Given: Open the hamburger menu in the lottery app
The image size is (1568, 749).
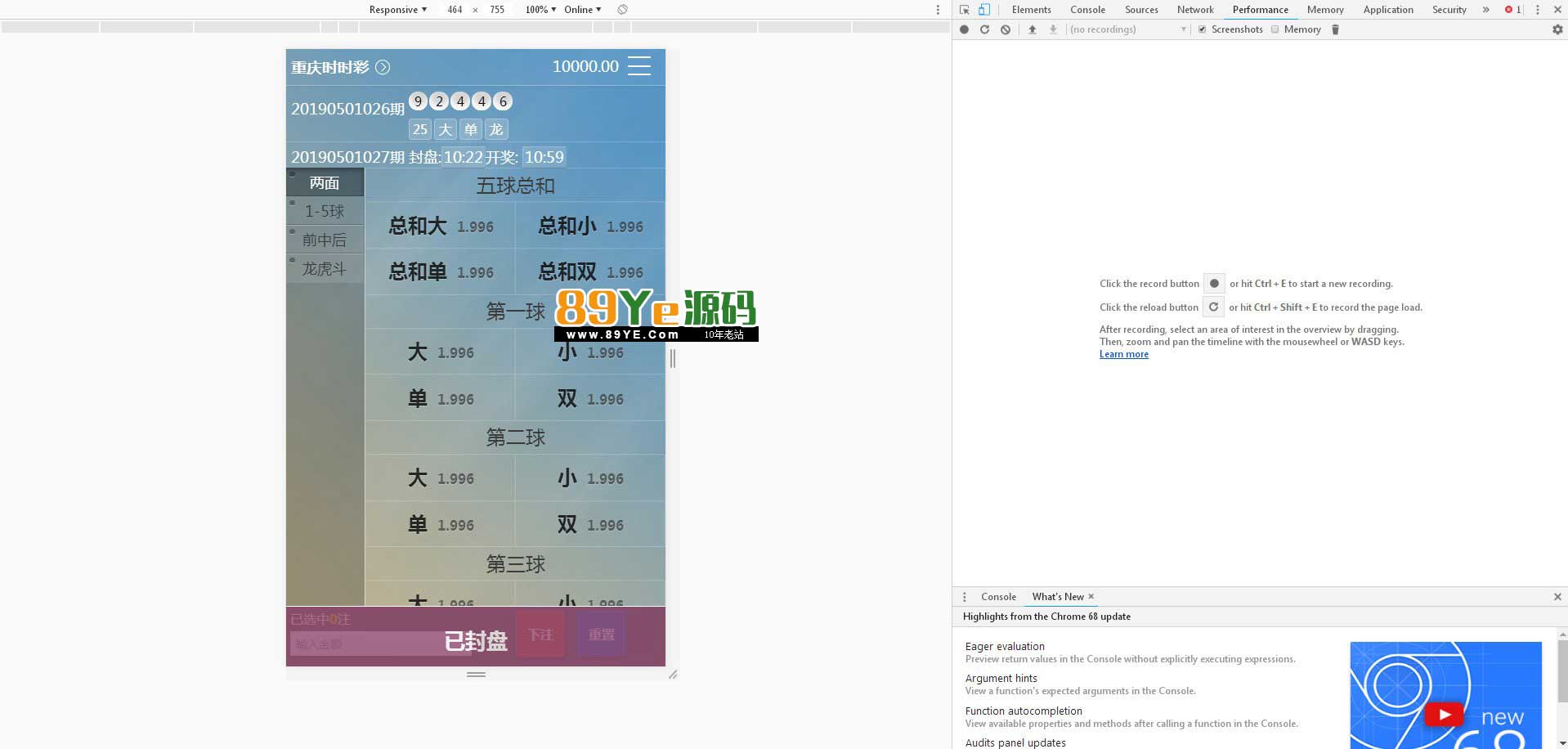Looking at the screenshot, I should pyautogui.click(x=639, y=66).
